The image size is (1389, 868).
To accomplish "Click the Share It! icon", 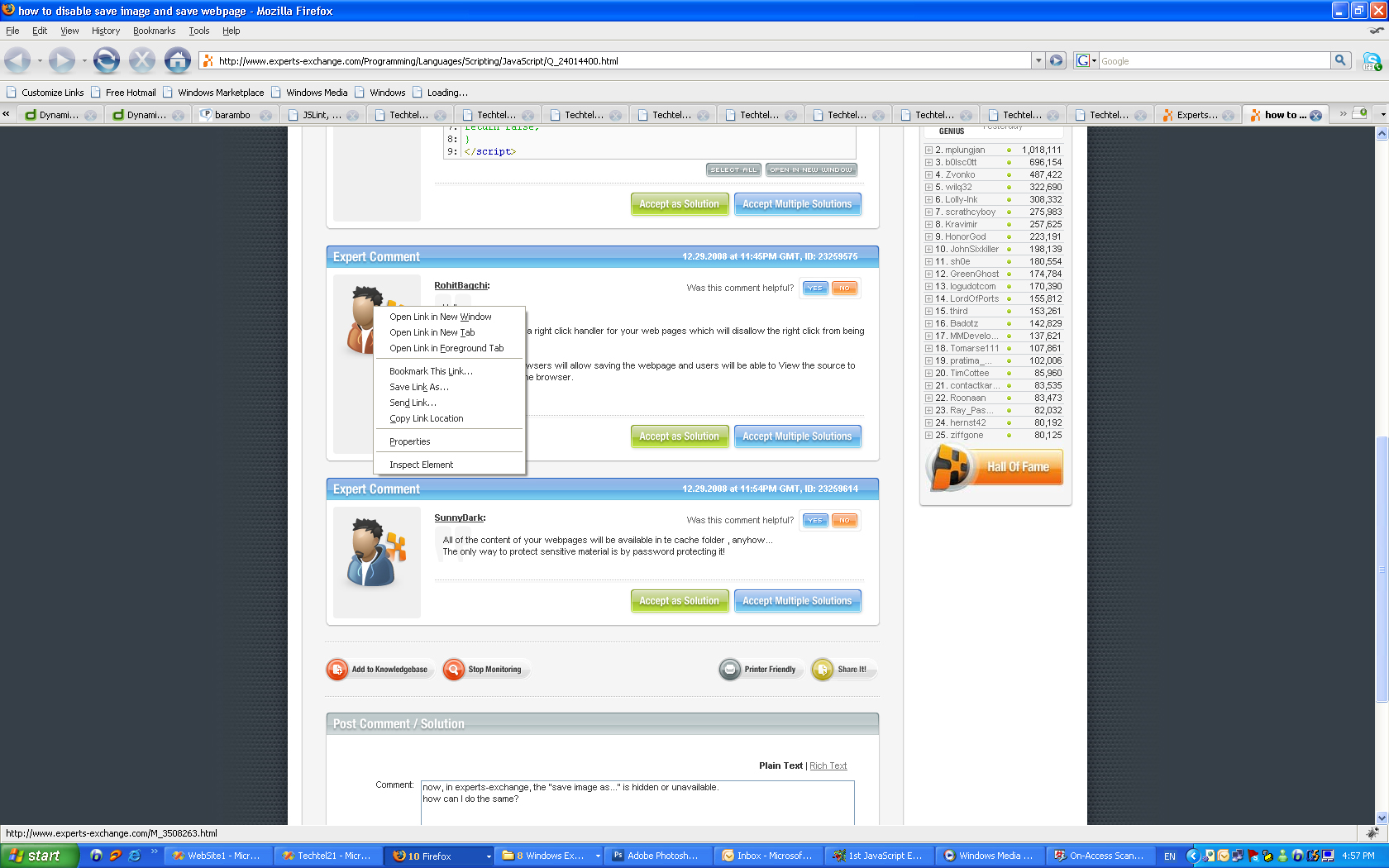I will pyautogui.click(x=821, y=669).
